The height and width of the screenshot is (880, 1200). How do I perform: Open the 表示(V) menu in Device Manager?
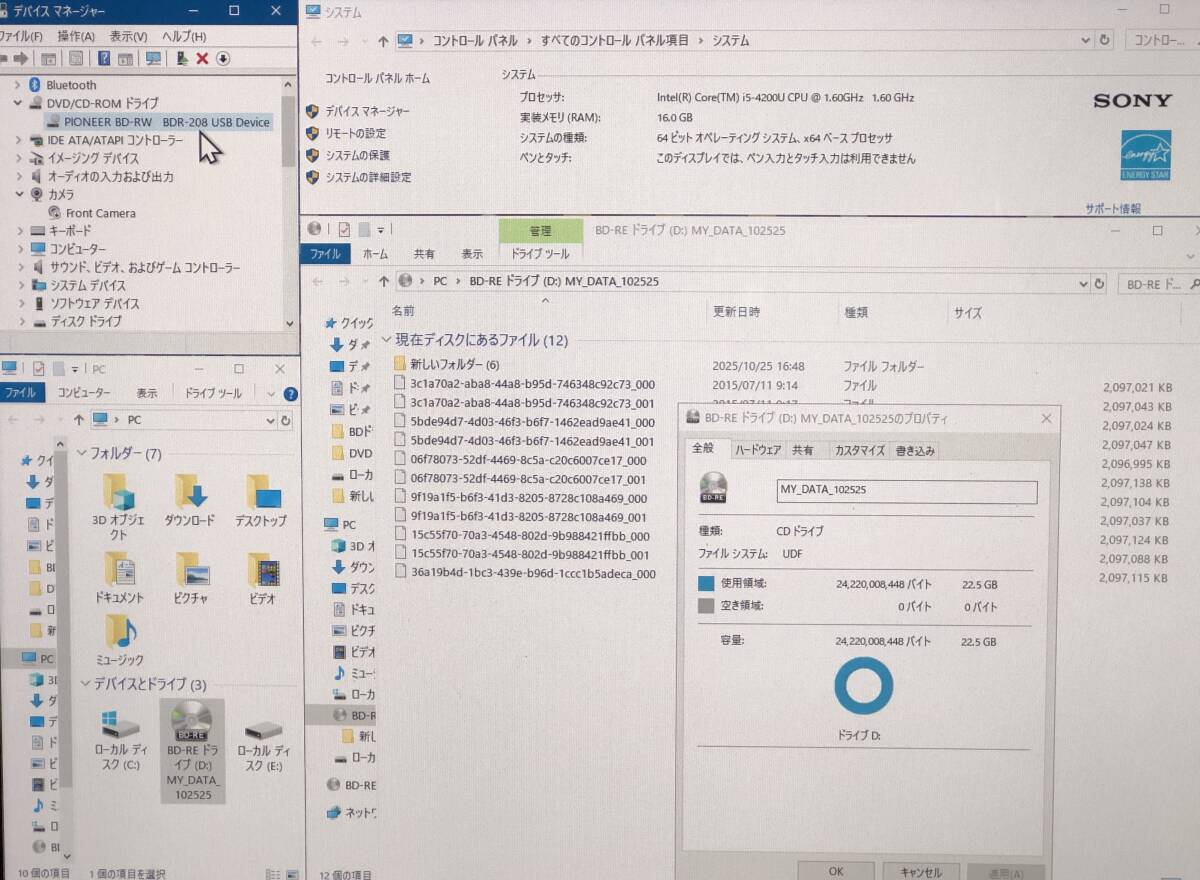[124, 36]
